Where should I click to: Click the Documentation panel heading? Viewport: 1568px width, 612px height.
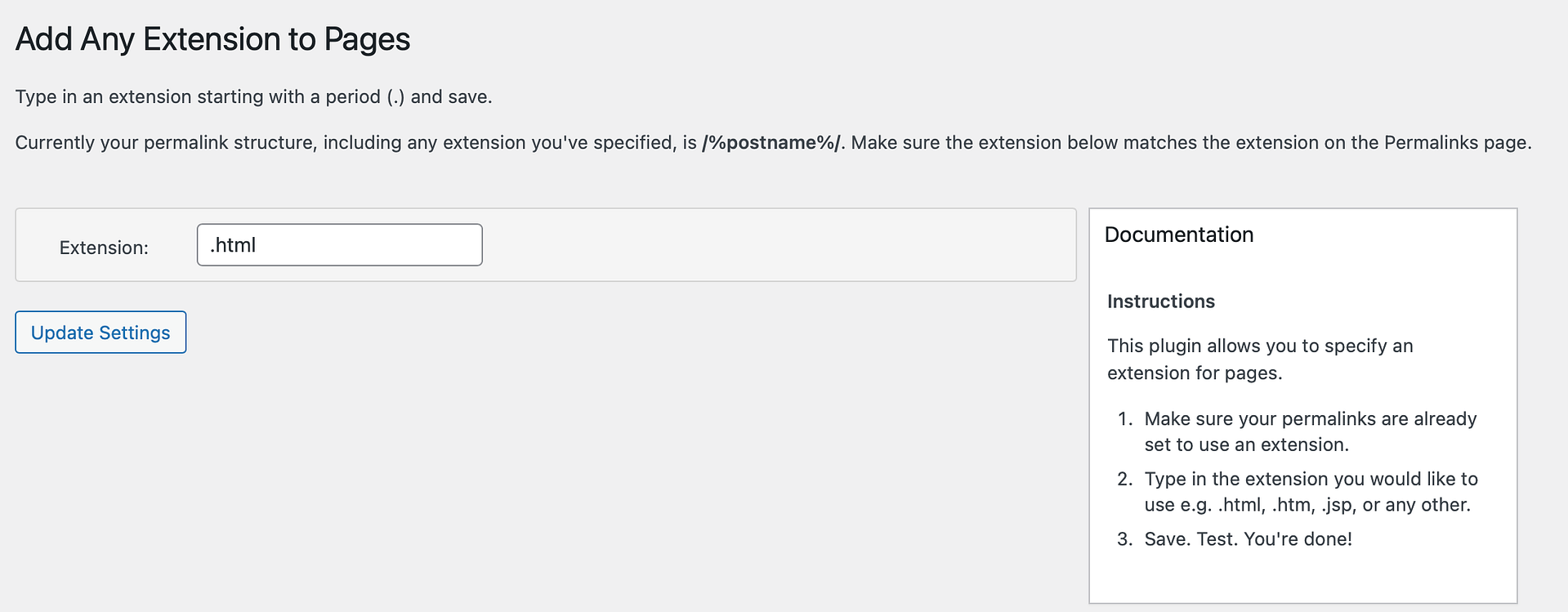[1179, 235]
